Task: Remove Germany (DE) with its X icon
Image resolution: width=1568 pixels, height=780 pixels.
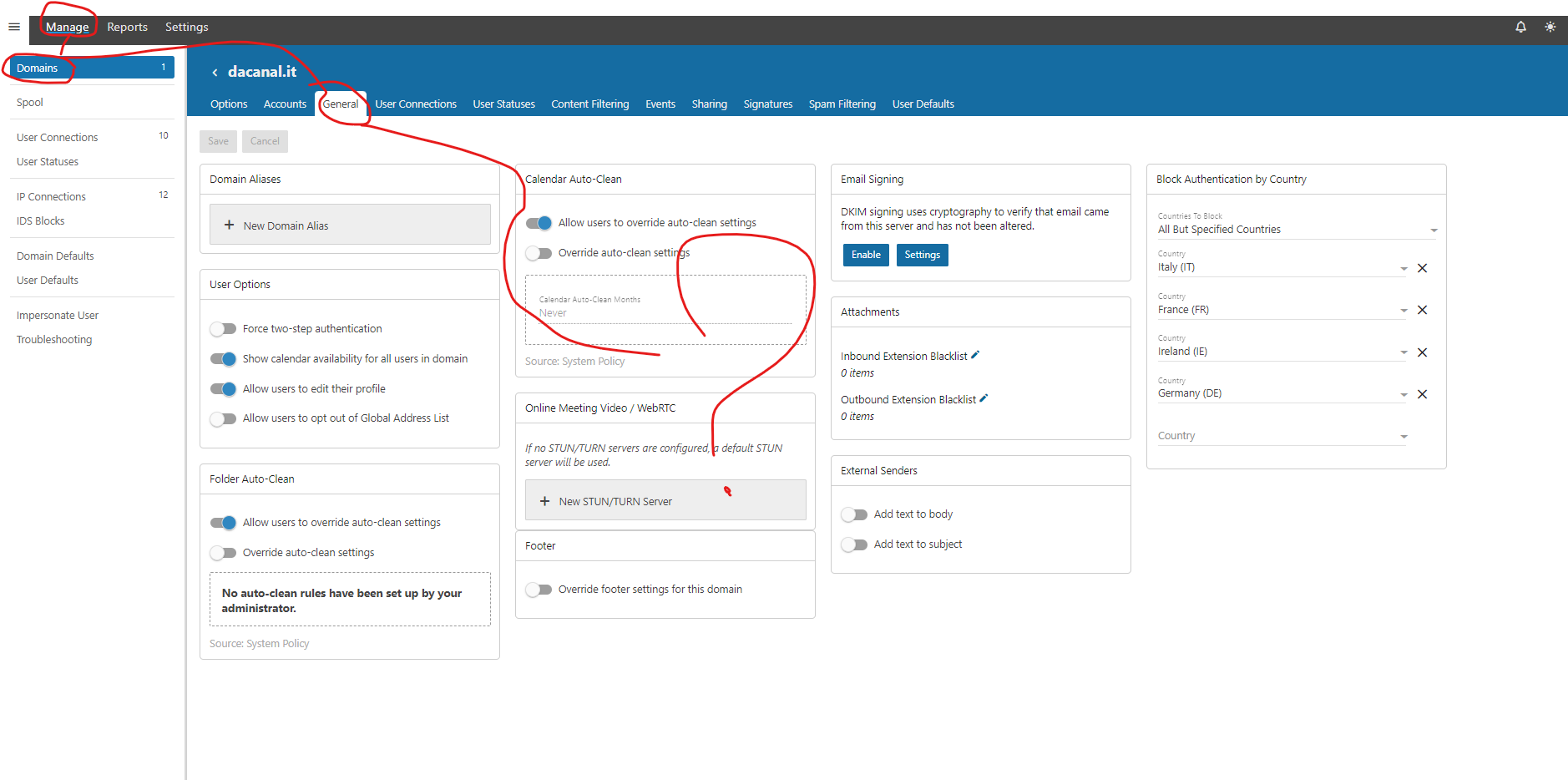Action: (x=1422, y=394)
